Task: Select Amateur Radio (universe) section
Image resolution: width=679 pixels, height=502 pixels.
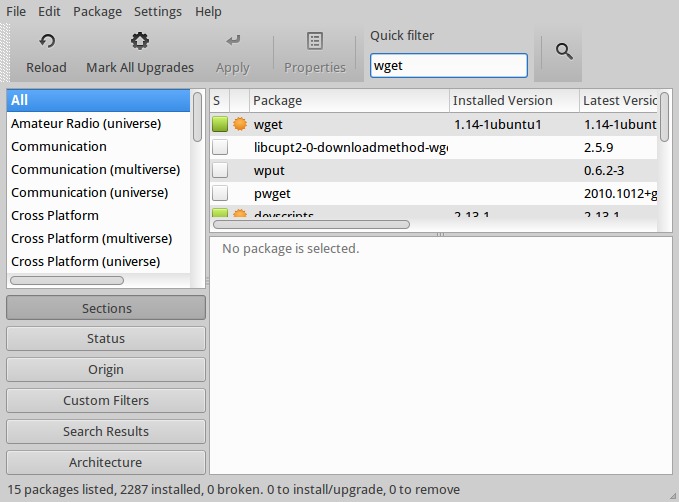Action: (x=98, y=123)
